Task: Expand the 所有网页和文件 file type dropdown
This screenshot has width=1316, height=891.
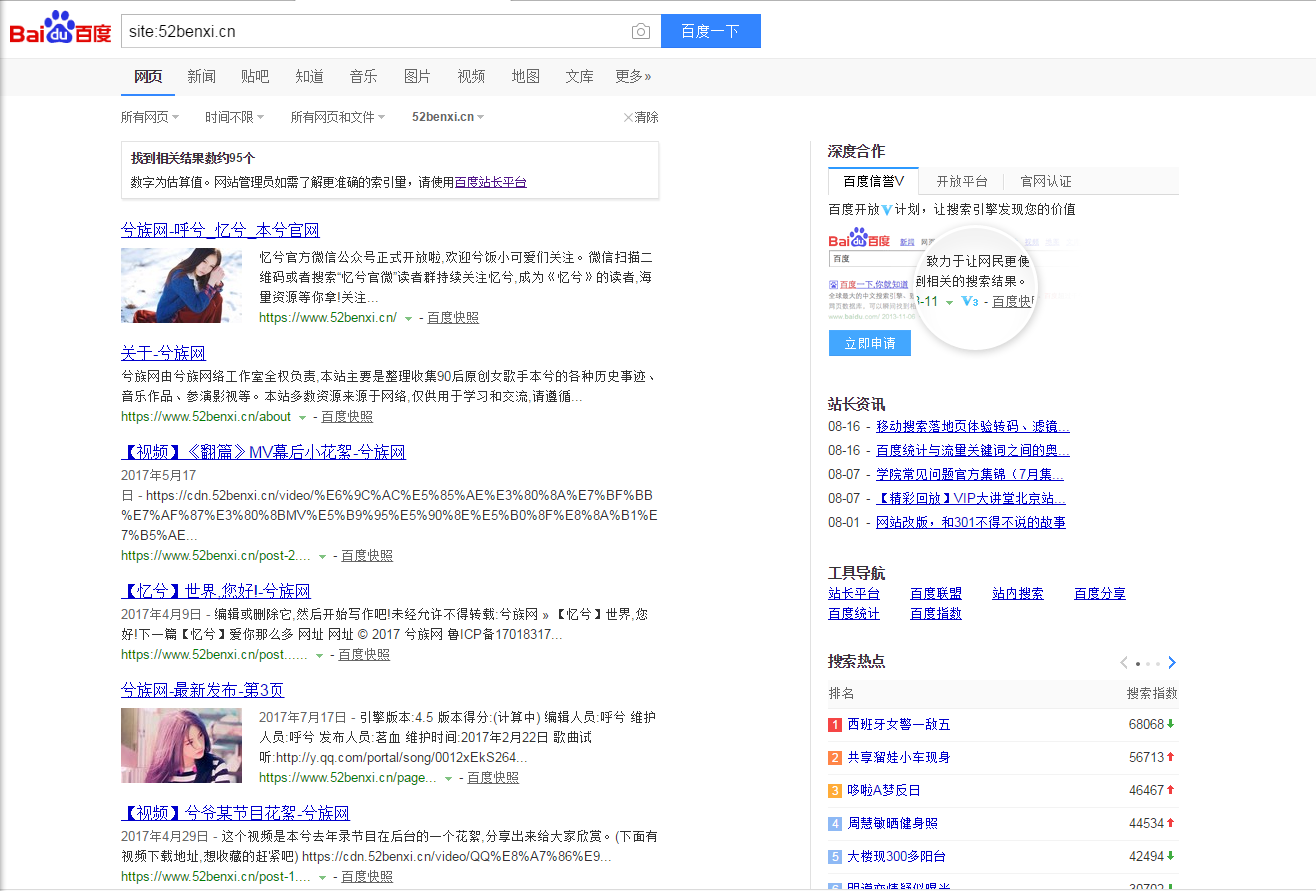Action: click(x=338, y=117)
